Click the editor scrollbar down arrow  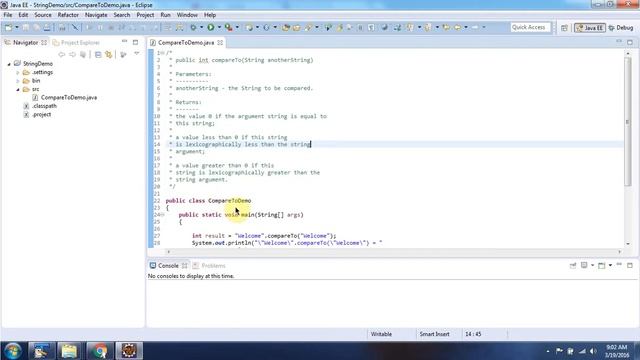tap(628, 244)
